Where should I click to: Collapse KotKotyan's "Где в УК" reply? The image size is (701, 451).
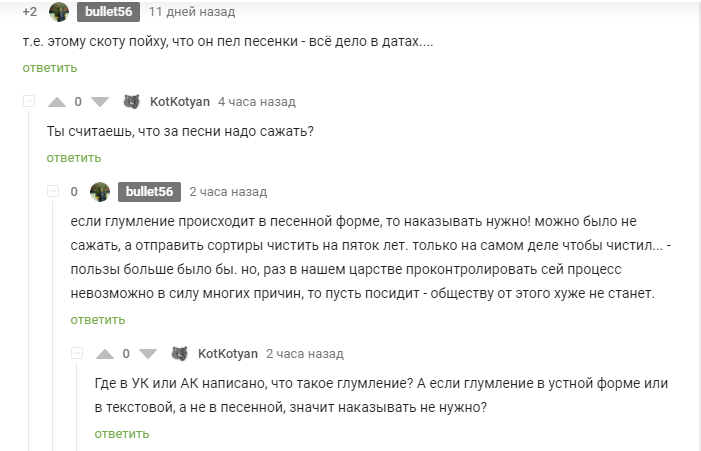point(77,354)
